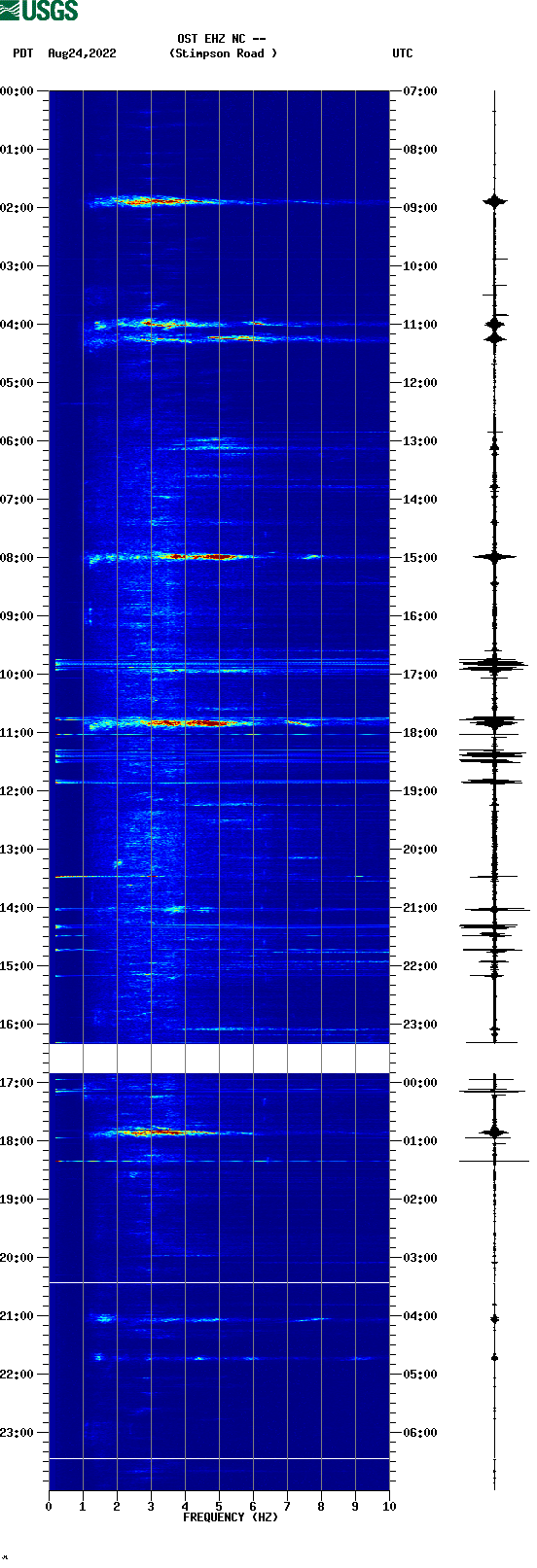Screen dimensions: 537x1568
Task: Click the 04:00 PDT time label
Action: tap(18, 325)
